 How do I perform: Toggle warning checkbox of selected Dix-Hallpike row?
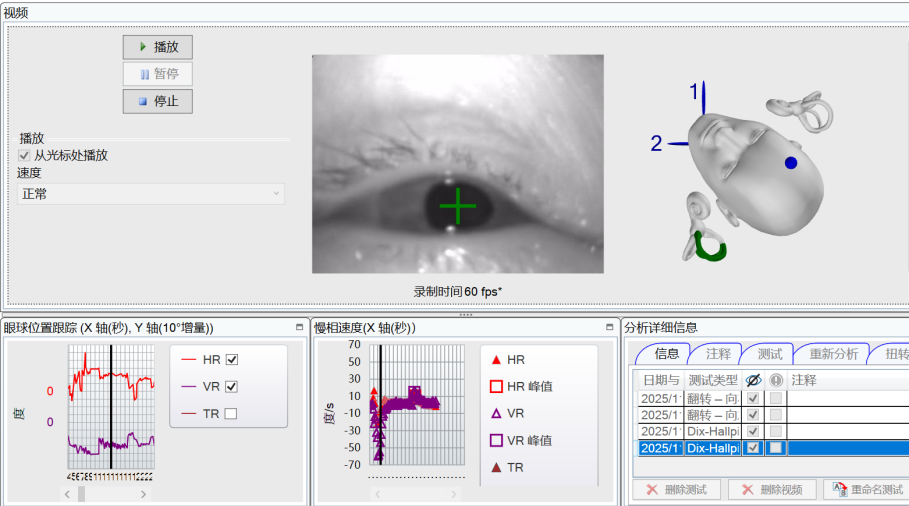[776, 448]
